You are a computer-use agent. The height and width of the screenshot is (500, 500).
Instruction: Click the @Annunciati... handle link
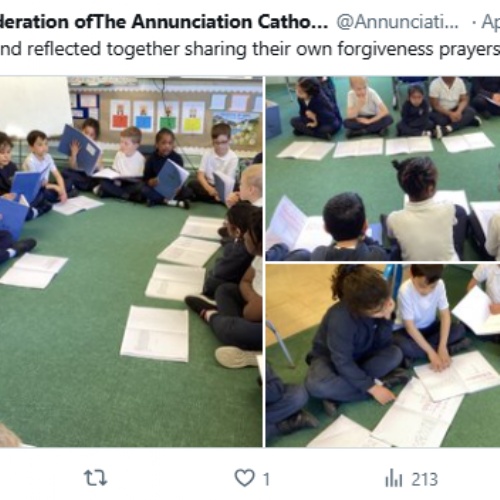(397, 22)
